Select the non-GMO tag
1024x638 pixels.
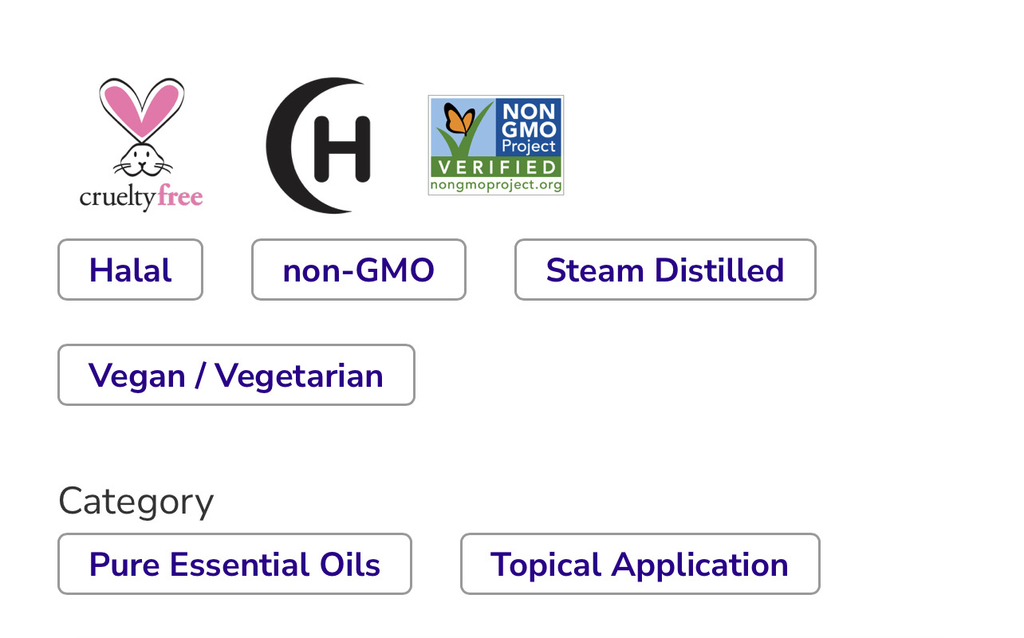pos(359,270)
